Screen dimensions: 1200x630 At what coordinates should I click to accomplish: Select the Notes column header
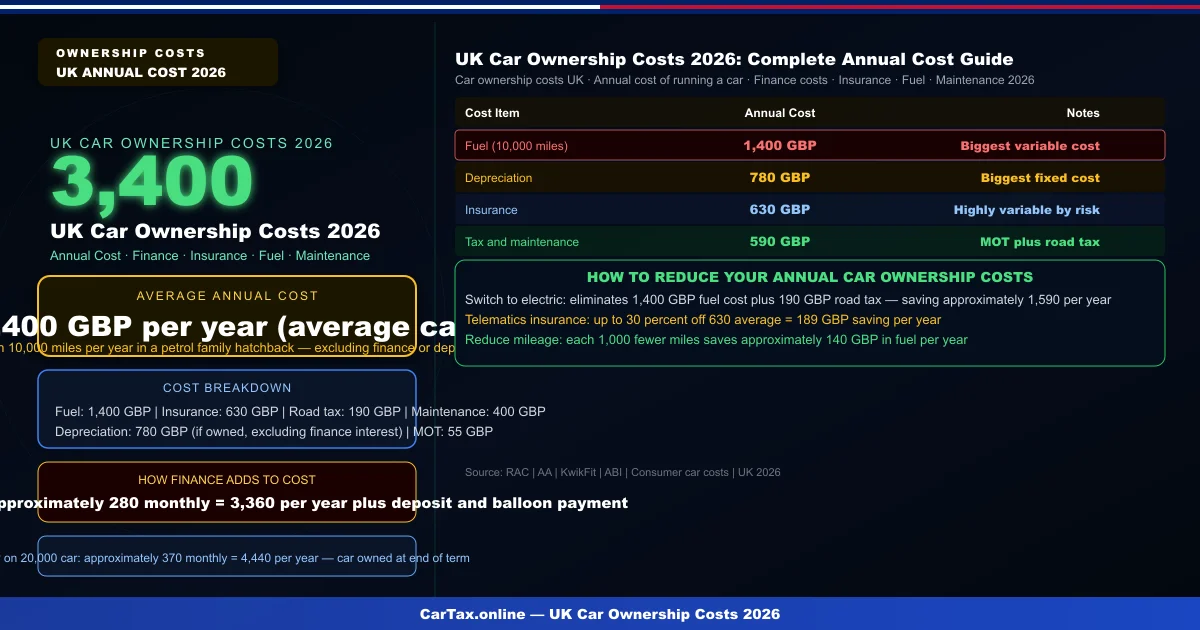click(x=1083, y=113)
